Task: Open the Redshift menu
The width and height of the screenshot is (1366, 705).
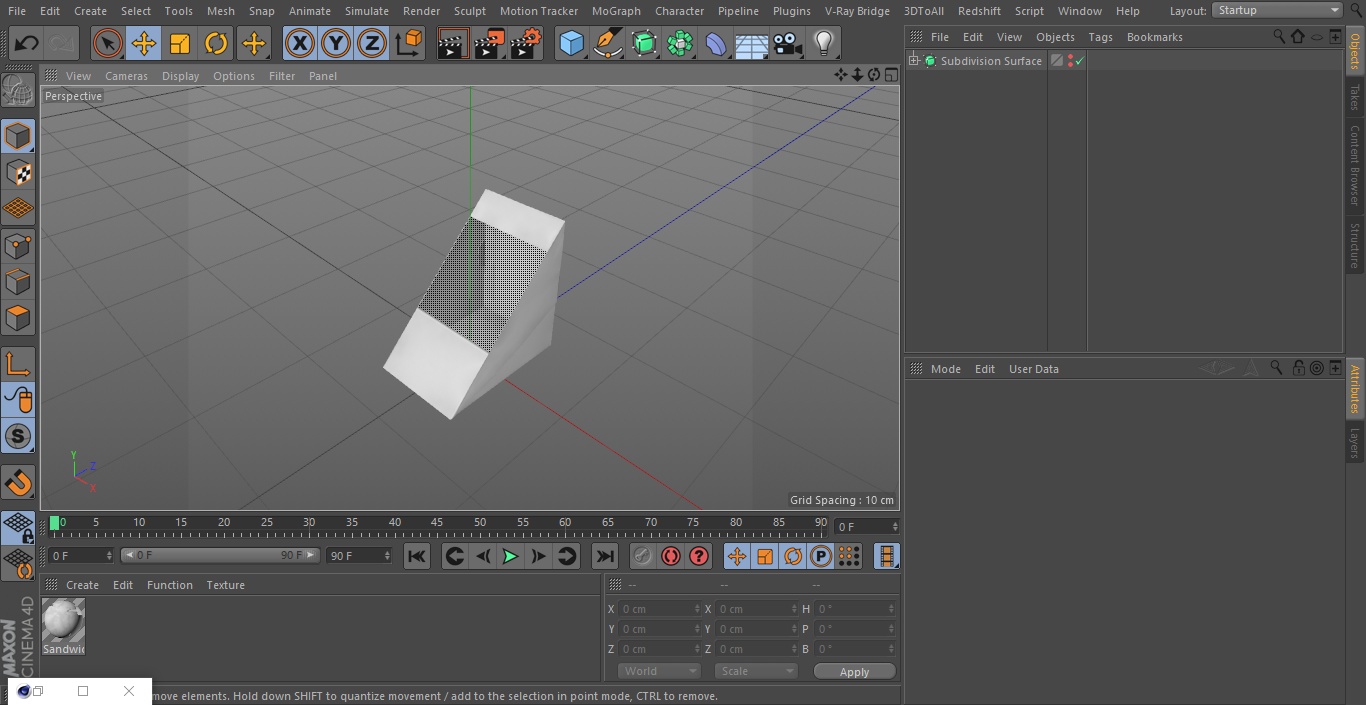Action: click(979, 11)
